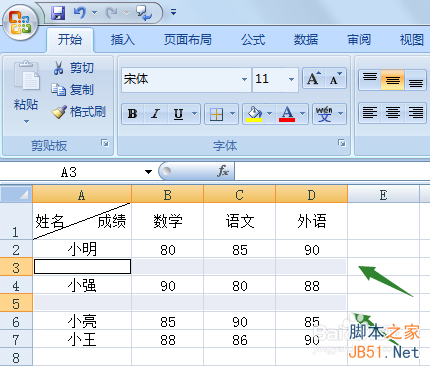The width and height of the screenshot is (430, 366).
Task: Toggle Bold formatting
Action: pos(132,114)
